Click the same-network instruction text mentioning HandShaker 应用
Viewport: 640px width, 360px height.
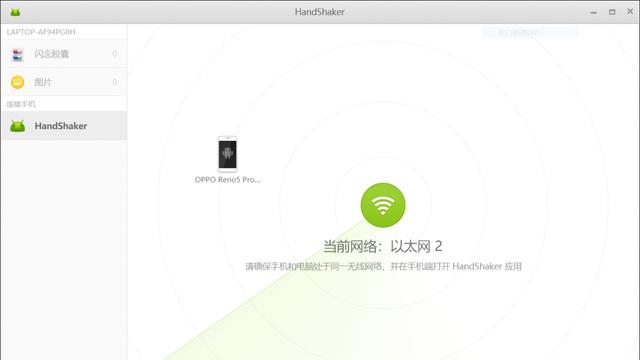[383, 267]
